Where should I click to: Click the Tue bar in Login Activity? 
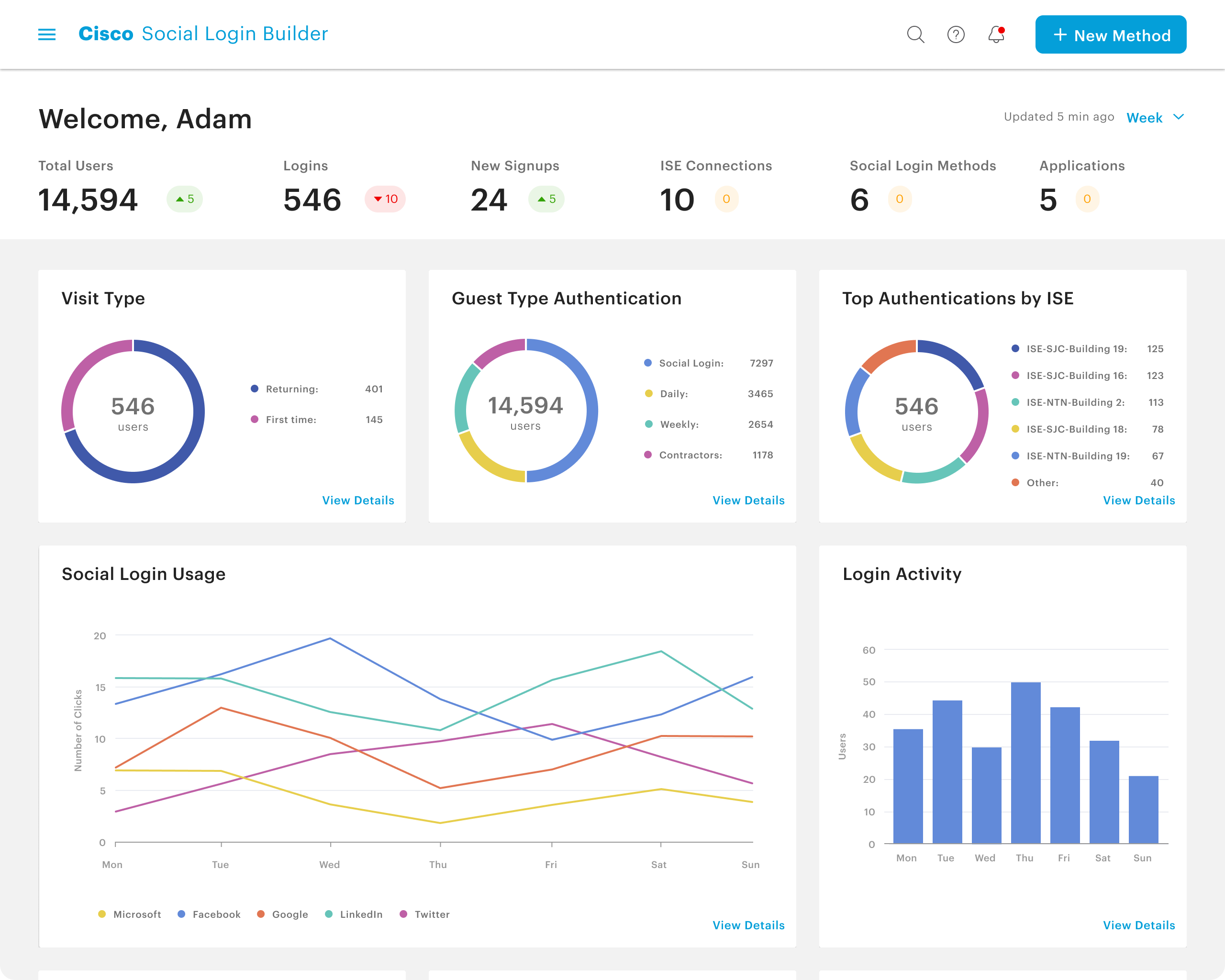(947, 771)
